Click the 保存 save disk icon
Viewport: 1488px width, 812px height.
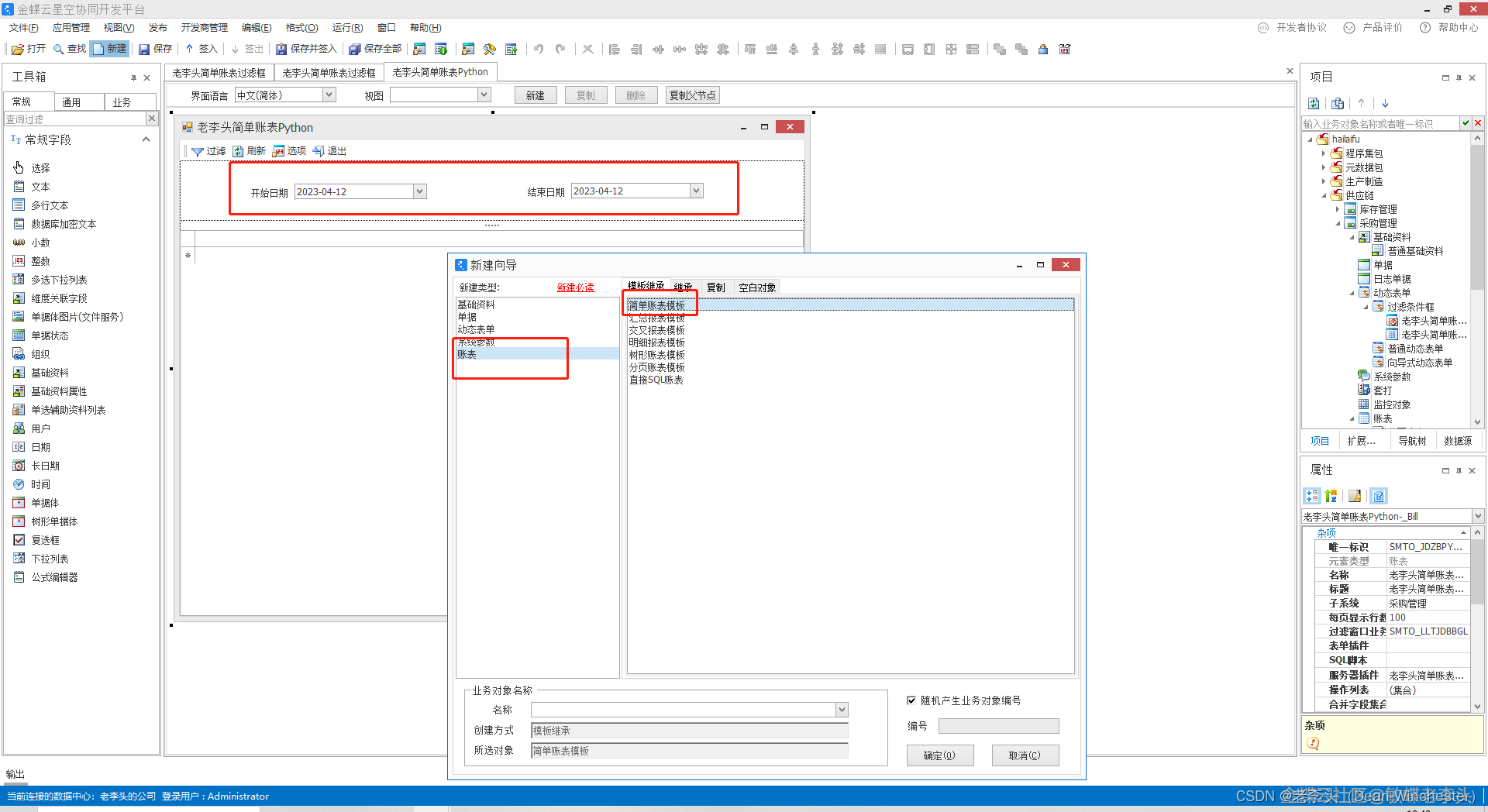point(144,49)
